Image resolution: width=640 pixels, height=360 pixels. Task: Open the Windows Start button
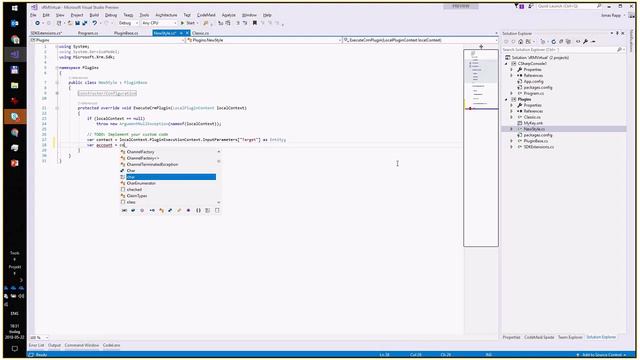[15, 8]
